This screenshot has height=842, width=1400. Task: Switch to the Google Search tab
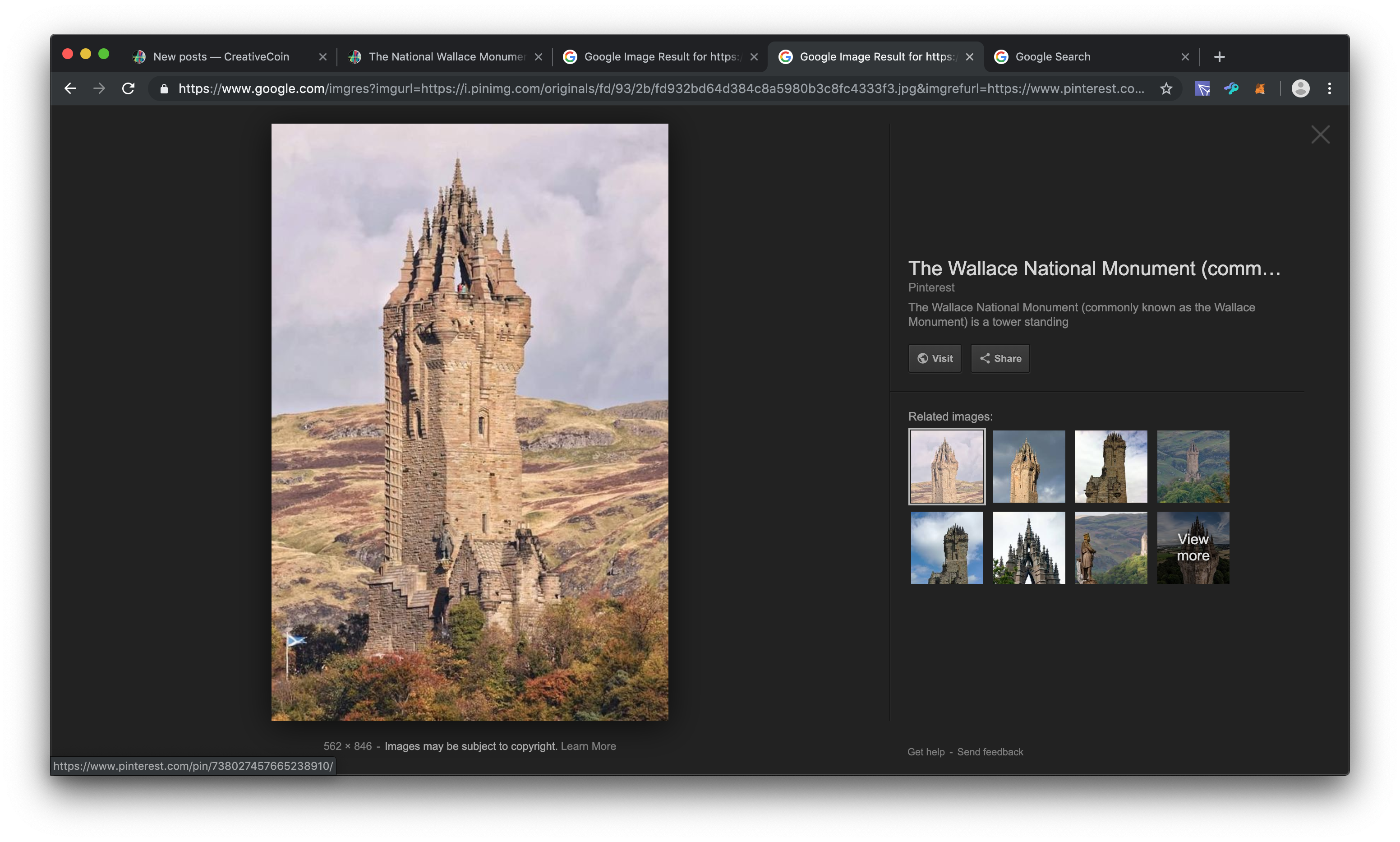1052,57
